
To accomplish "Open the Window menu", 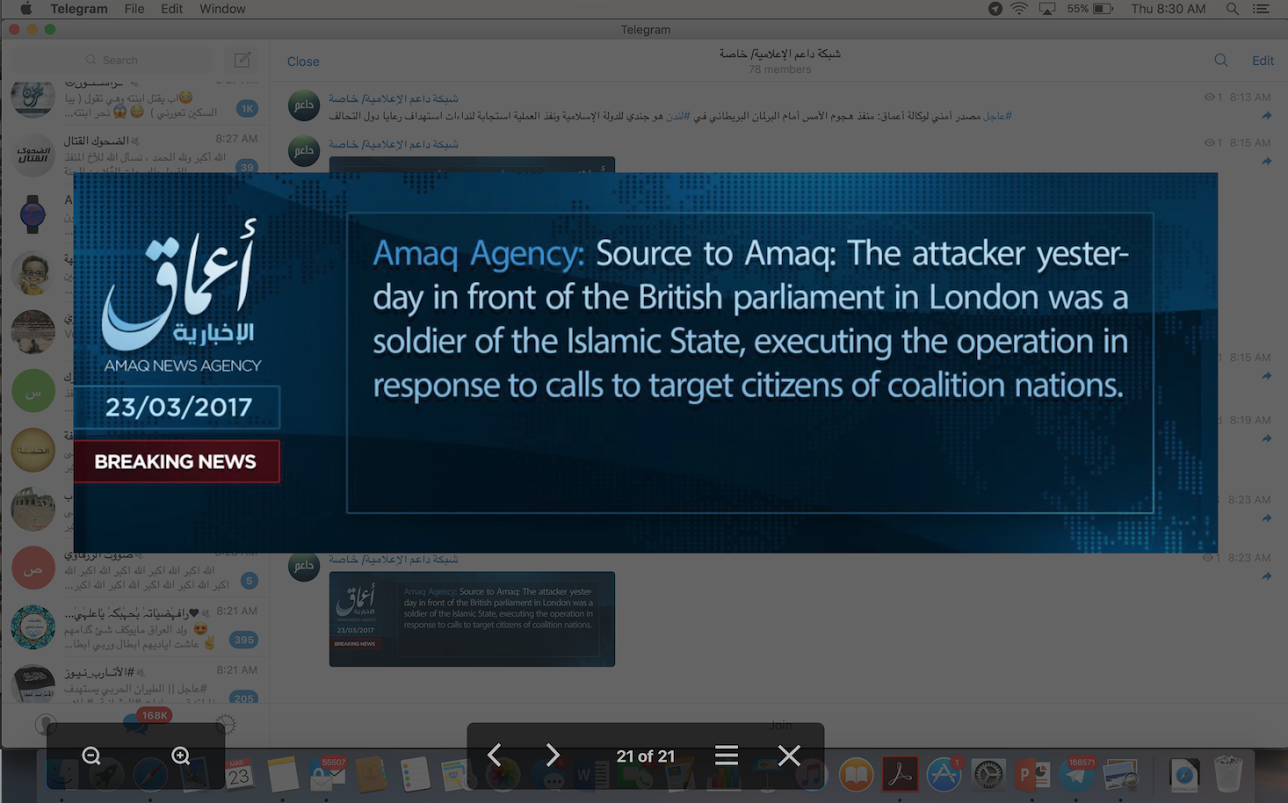I will pos(222,9).
